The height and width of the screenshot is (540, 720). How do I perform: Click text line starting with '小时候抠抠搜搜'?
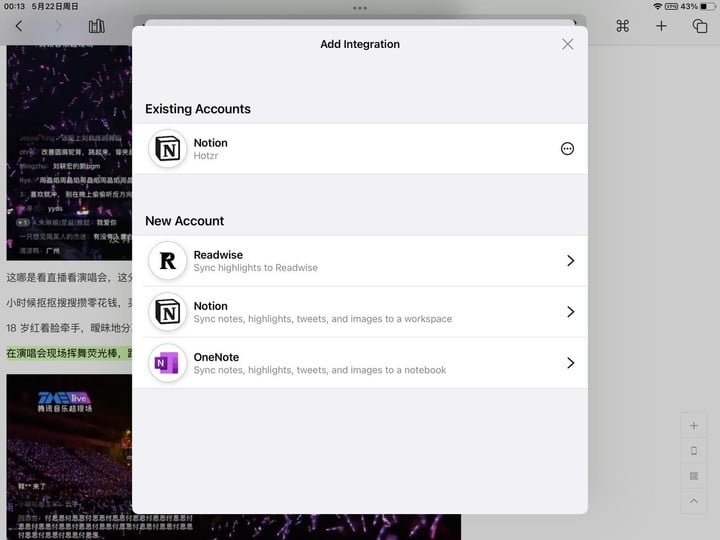(x=69, y=303)
